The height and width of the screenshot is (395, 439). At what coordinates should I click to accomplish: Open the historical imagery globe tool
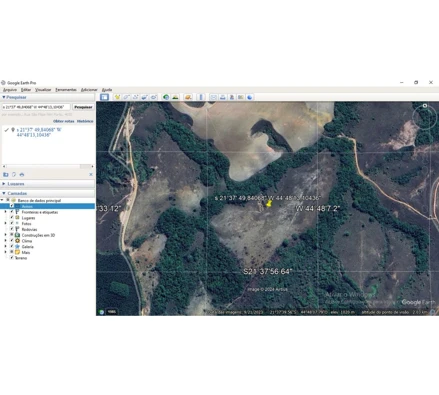(x=166, y=97)
